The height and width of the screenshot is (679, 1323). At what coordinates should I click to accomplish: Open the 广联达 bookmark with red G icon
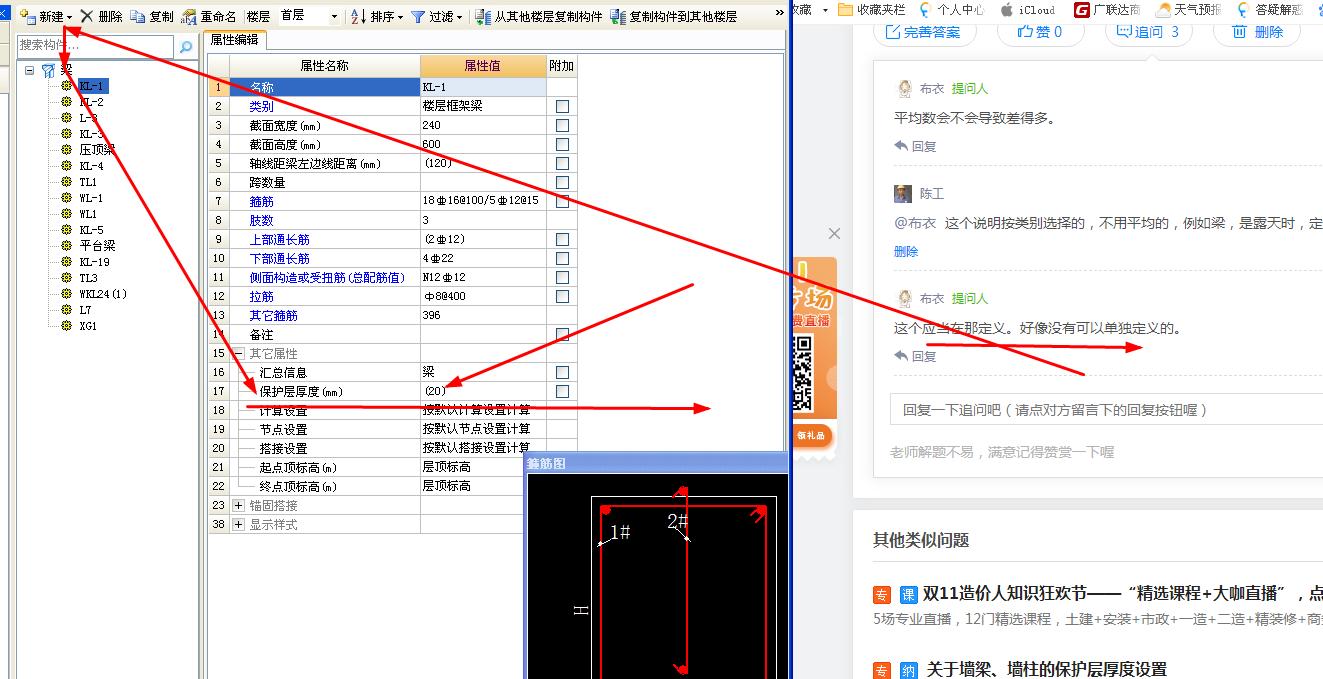[1107, 10]
